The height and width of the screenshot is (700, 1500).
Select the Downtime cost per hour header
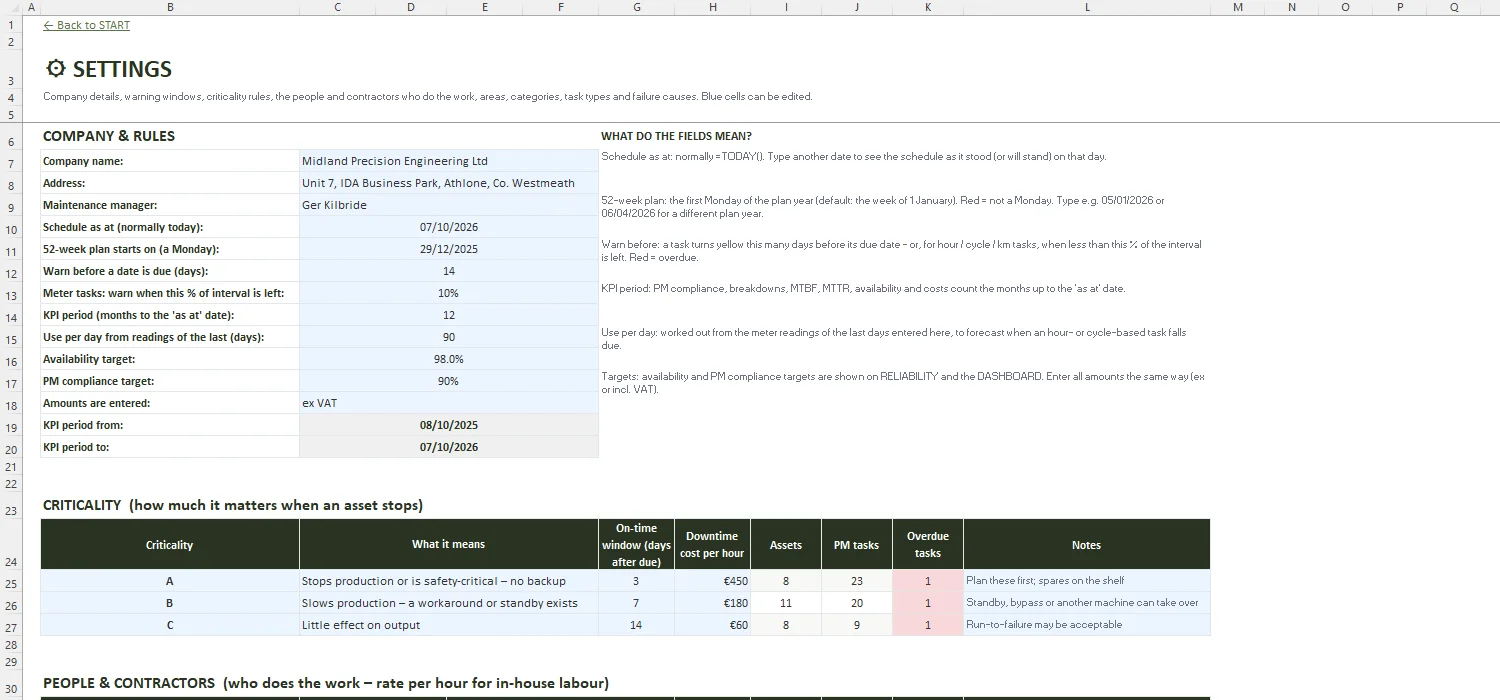click(712, 545)
